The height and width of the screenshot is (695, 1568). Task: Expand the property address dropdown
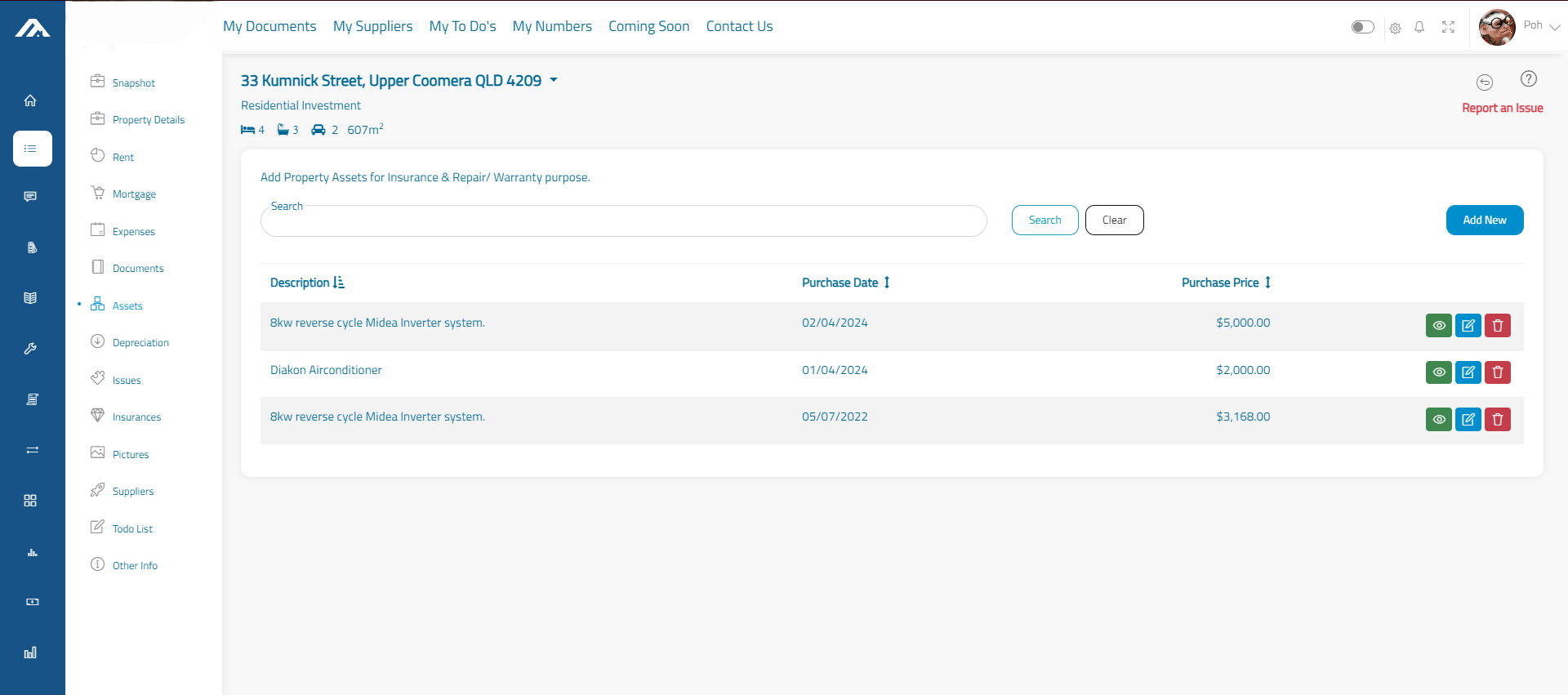point(554,80)
